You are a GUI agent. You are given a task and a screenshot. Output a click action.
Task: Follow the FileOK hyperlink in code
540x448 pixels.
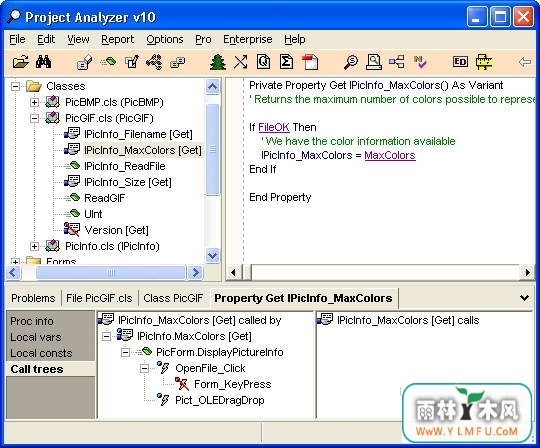pos(274,127)
